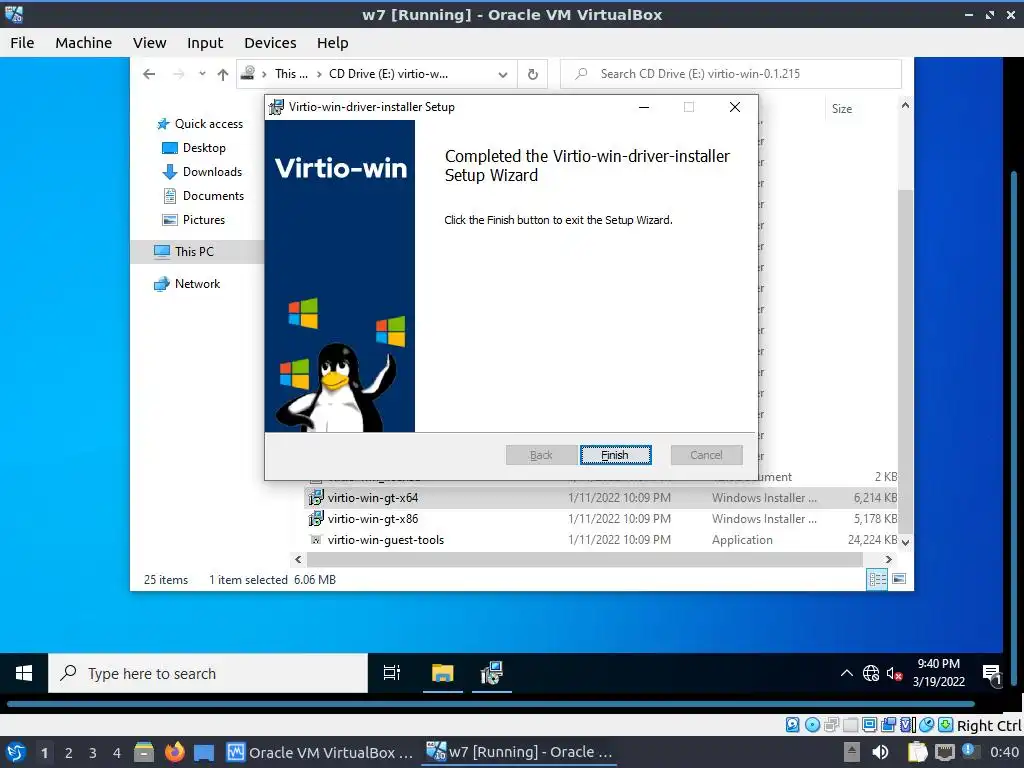Click the Windows taskbar search box
This screenshot has height=768, width=1024.
[208, 673]
